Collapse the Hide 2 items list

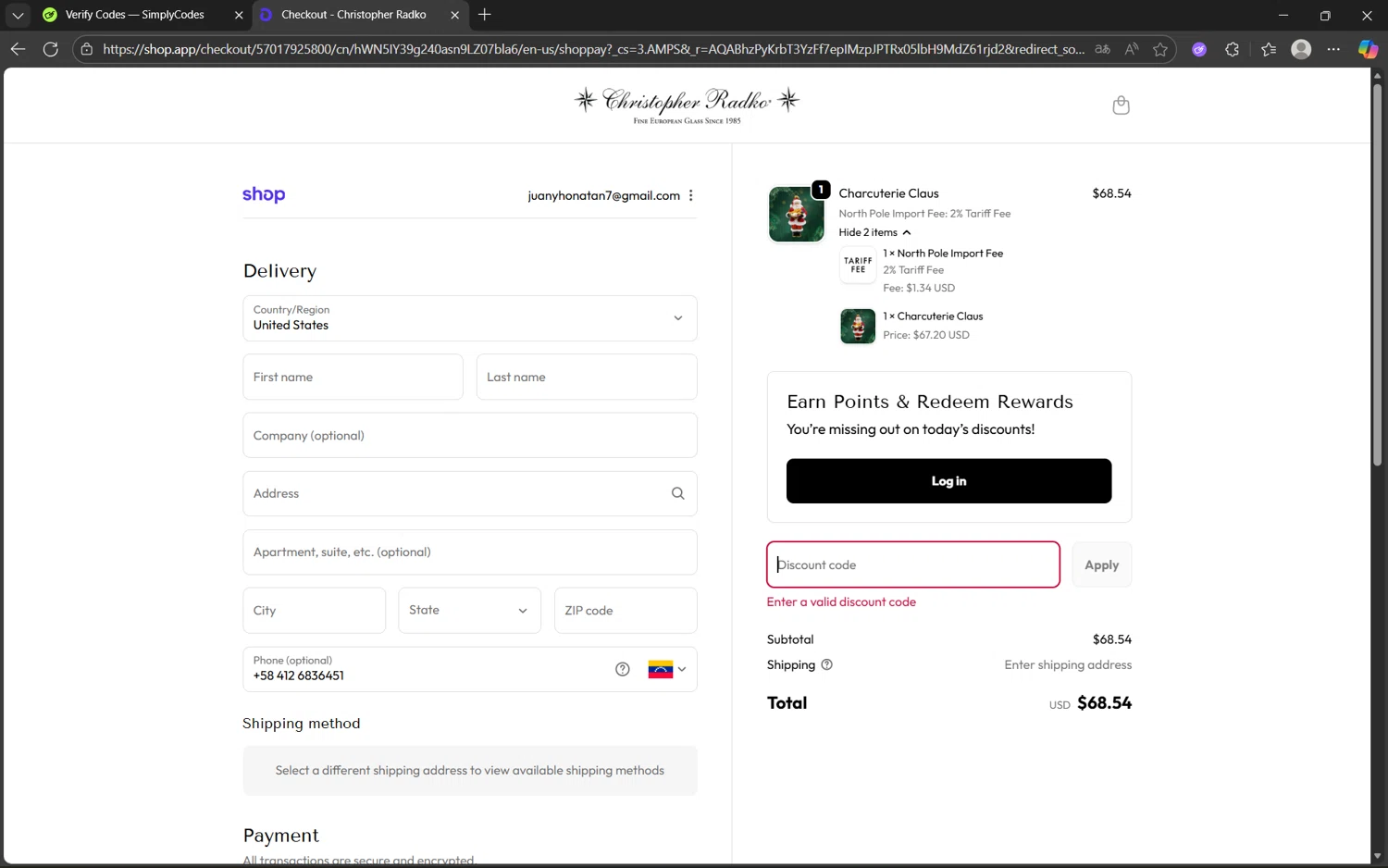(874, 232)
